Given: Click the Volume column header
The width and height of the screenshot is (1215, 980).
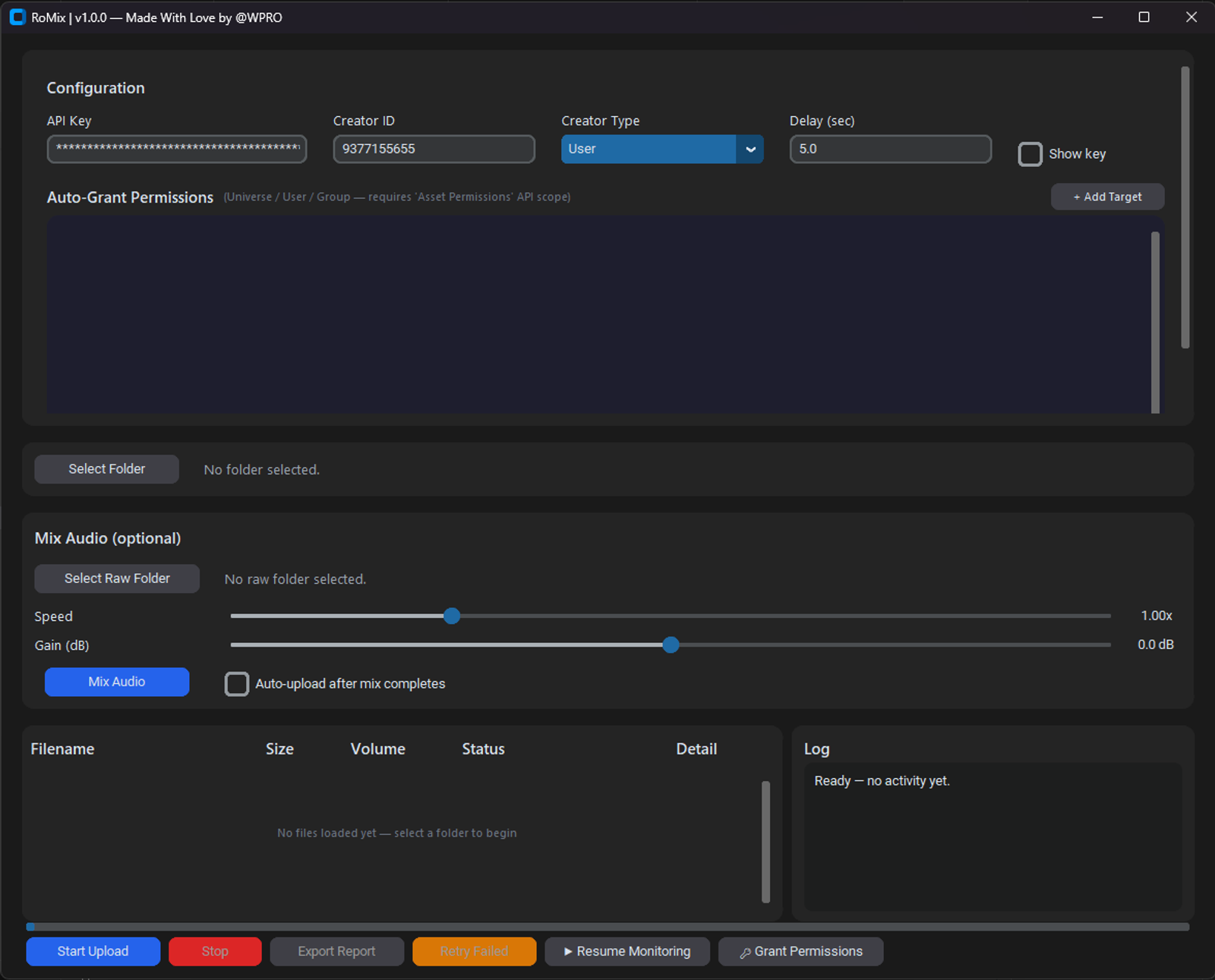Looking at the screenshot, I should (x=377, y=749).
